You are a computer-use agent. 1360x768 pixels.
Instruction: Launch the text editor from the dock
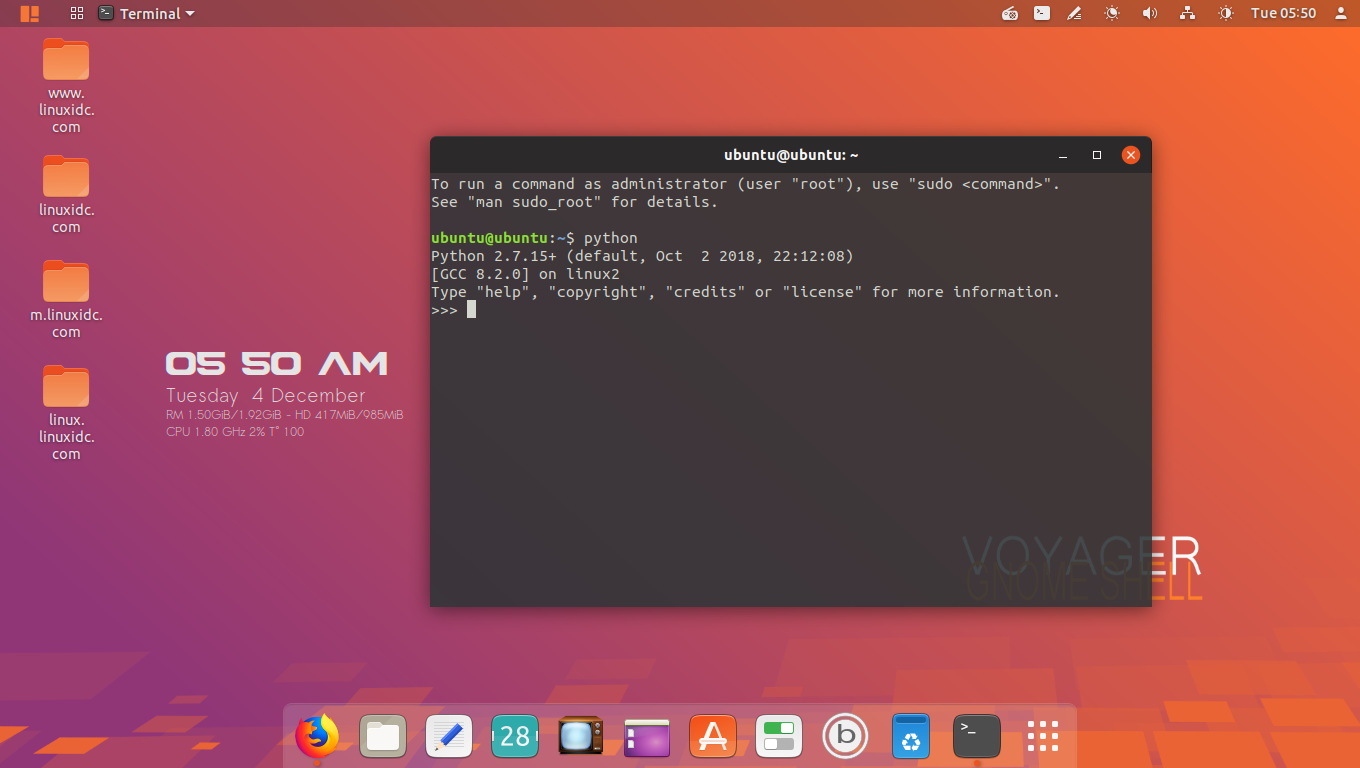pos(449,737)
